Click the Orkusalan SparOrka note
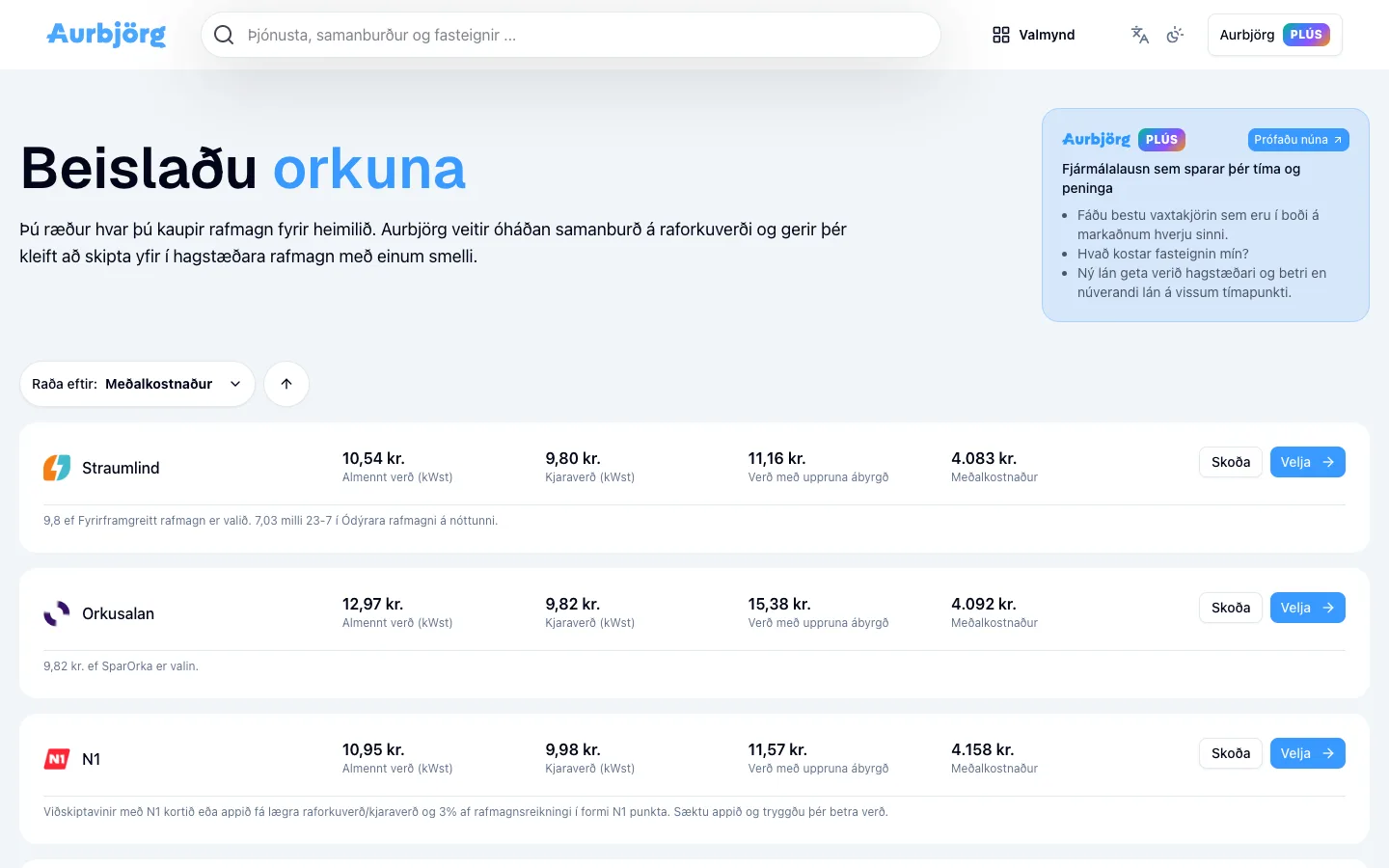1389x868 pixels. tap(121, 666)
